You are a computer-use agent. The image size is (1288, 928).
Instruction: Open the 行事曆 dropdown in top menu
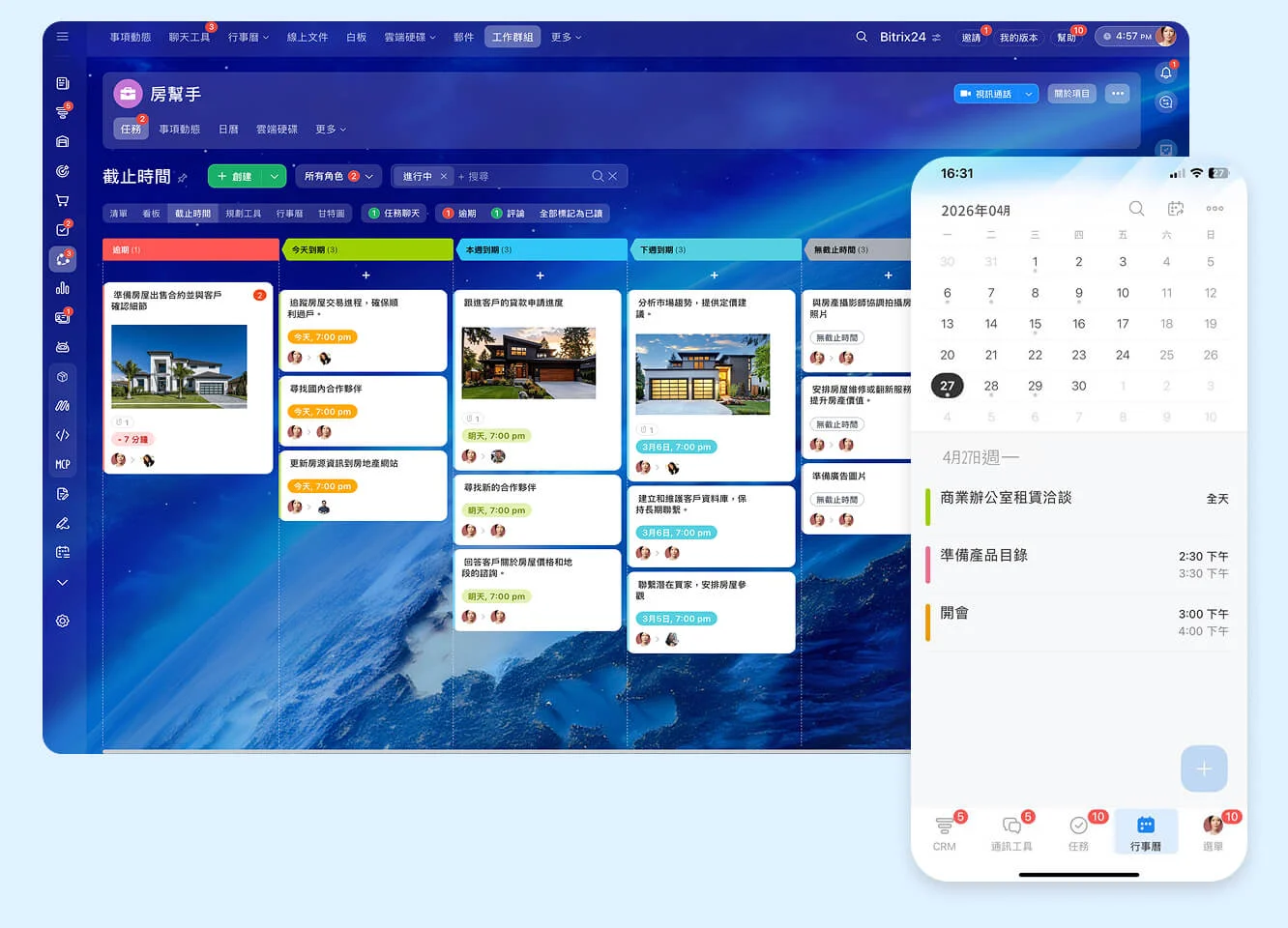(x=249, y=37)
